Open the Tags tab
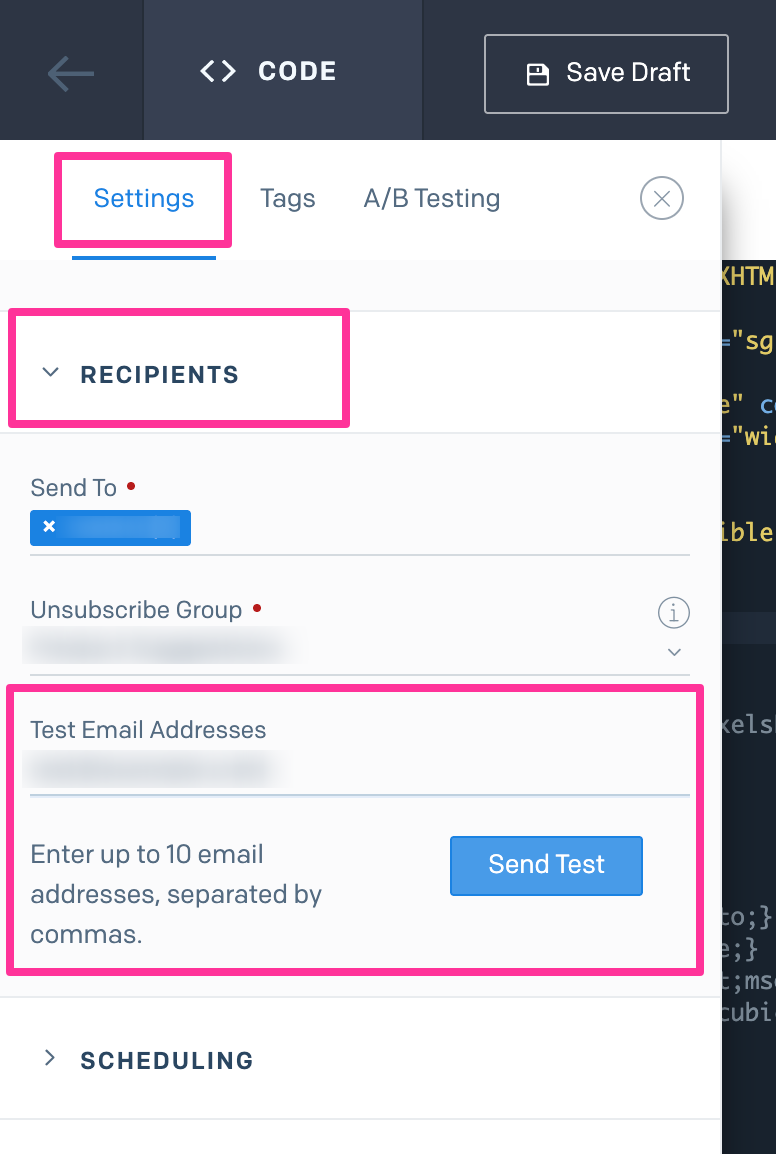This screenshot has height=1154, width=776. (x=288, y=198)
